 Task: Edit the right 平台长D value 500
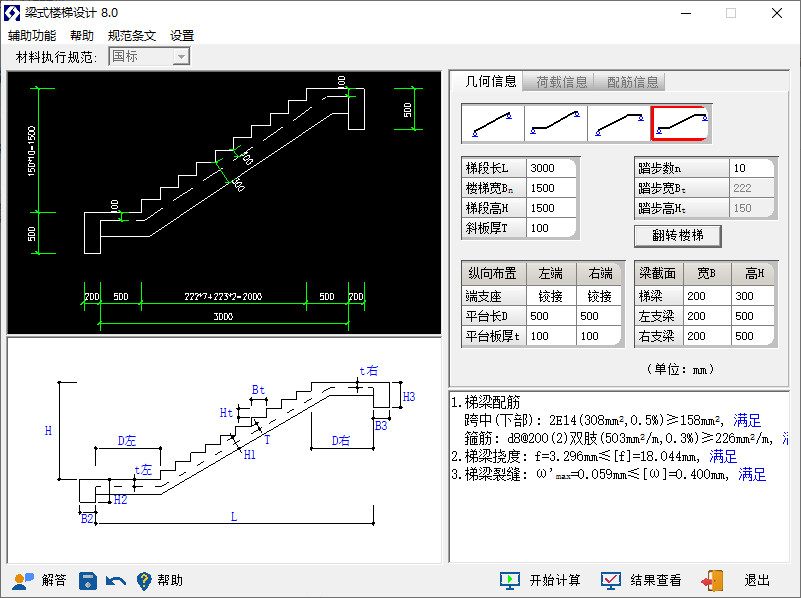point(599,316)
